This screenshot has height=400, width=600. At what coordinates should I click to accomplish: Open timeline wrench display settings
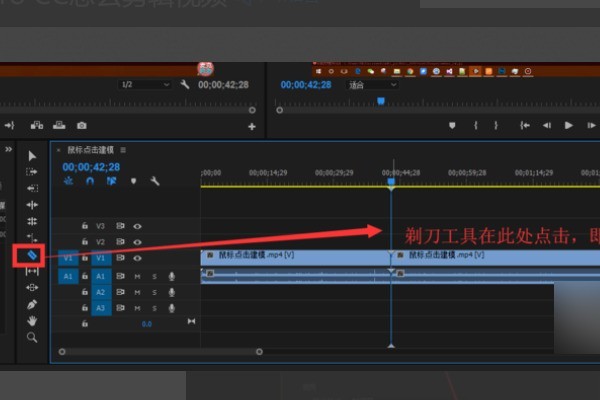155,181
